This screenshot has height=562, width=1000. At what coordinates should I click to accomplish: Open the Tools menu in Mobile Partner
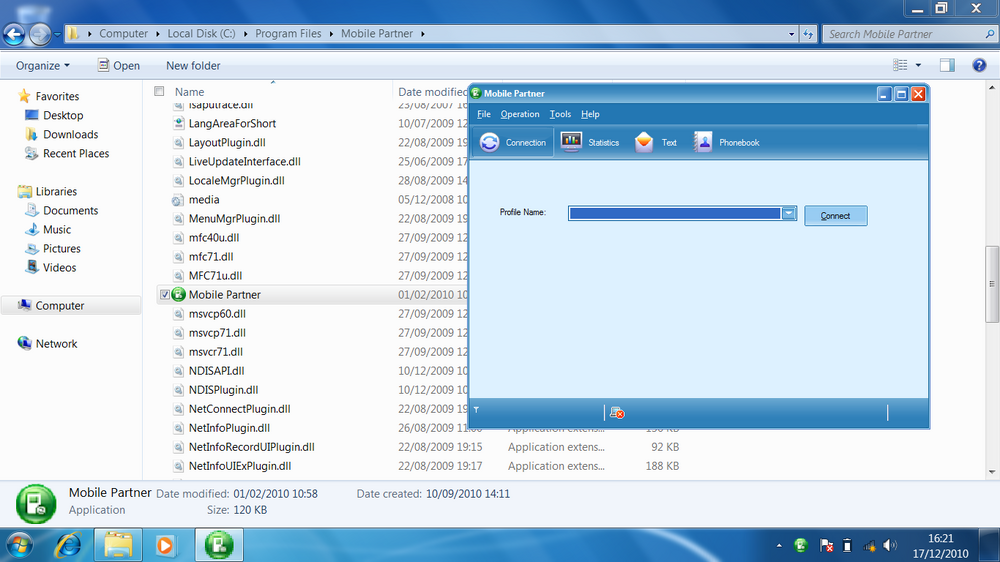560,114
